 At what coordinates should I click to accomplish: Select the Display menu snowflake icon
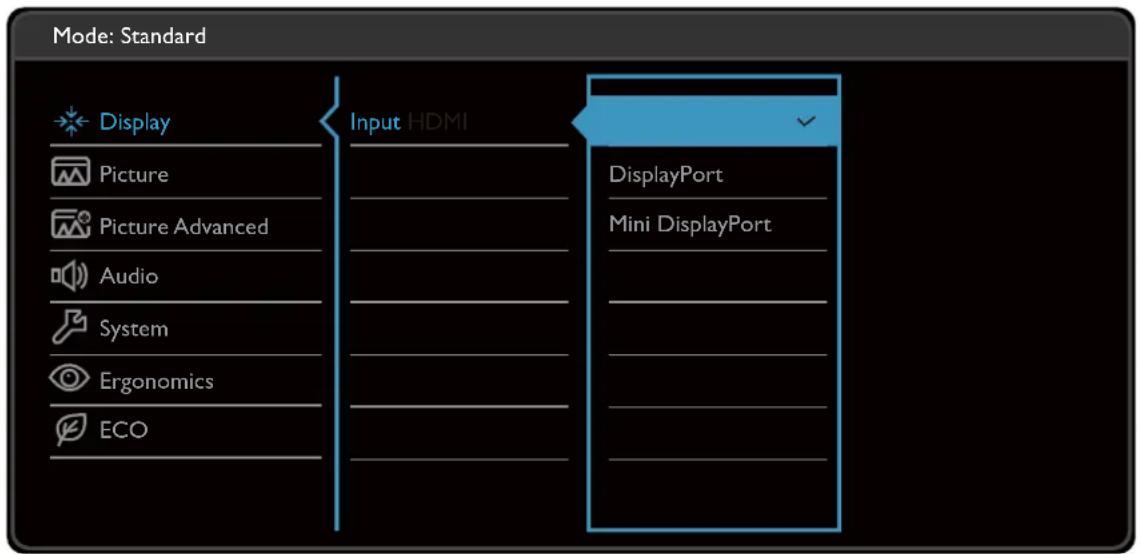coord(72,122)
